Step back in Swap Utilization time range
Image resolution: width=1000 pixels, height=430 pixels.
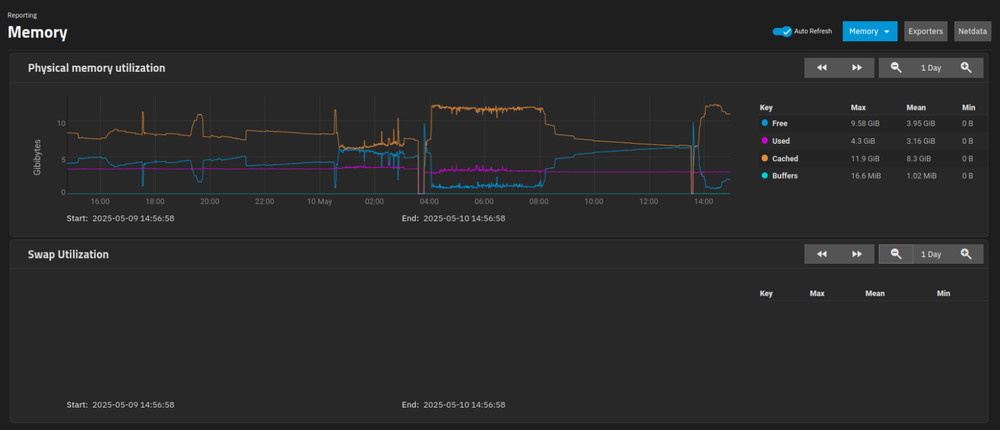tap(822, 254)
